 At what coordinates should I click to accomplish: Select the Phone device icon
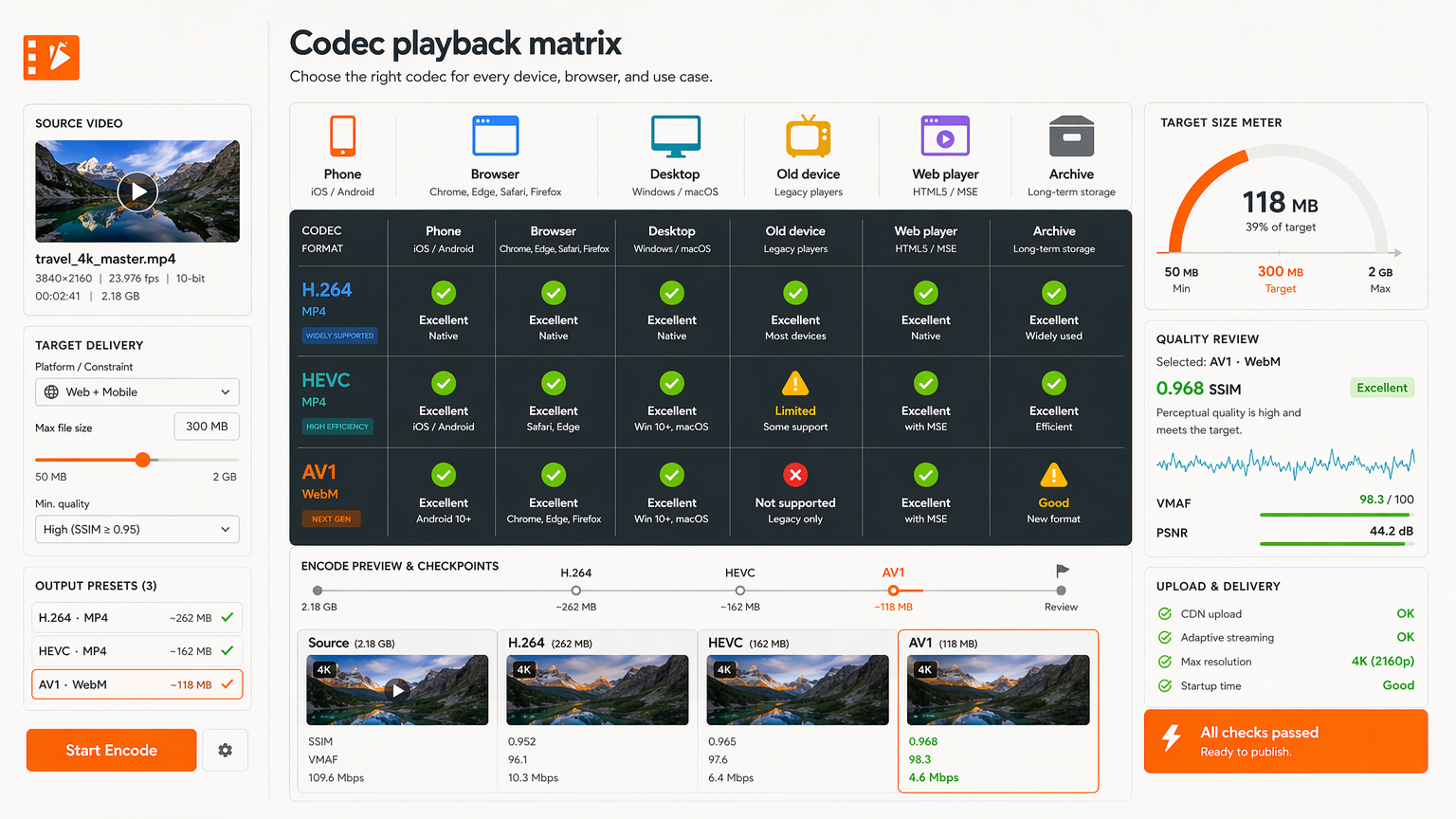click(342, 136)
